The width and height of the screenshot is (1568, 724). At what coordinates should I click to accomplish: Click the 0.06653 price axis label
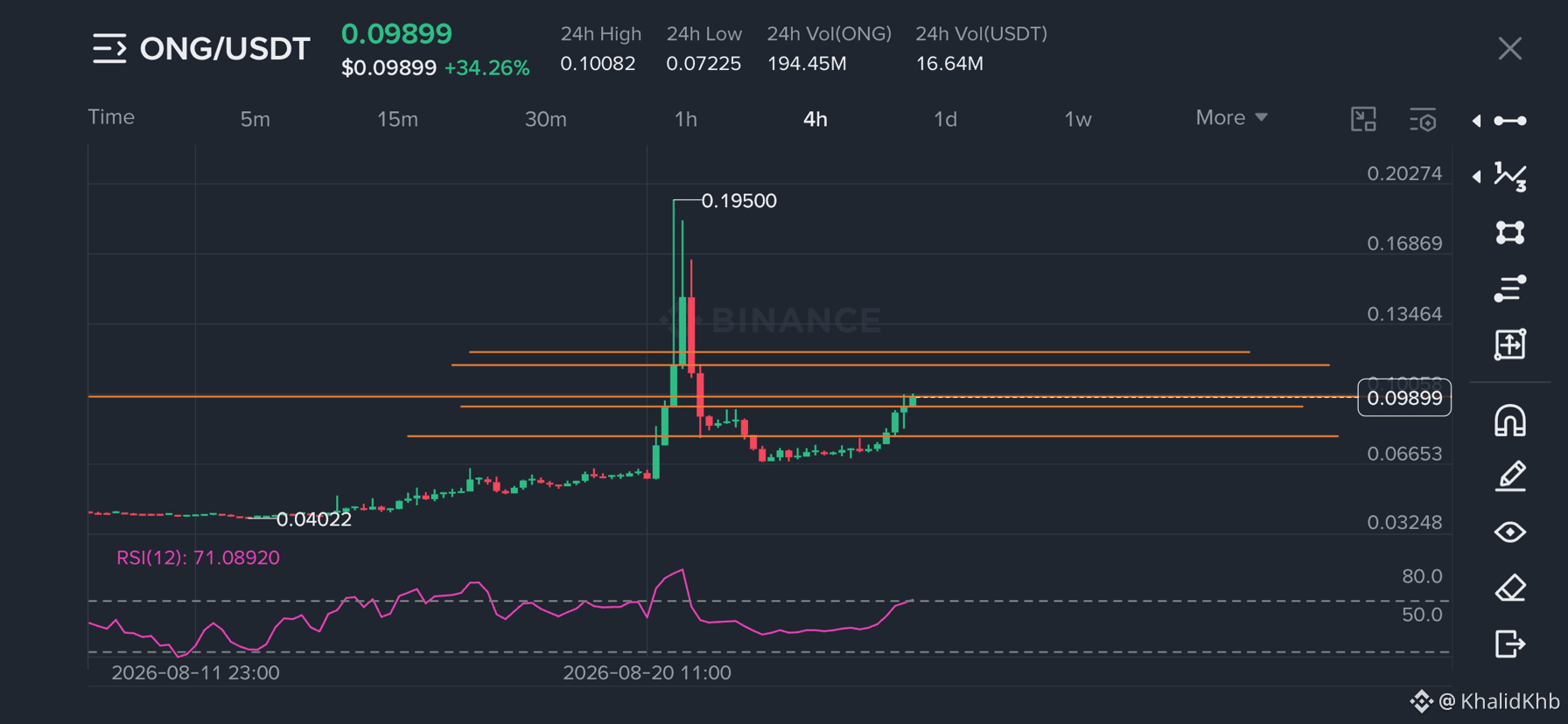[x=1404, y=454]
